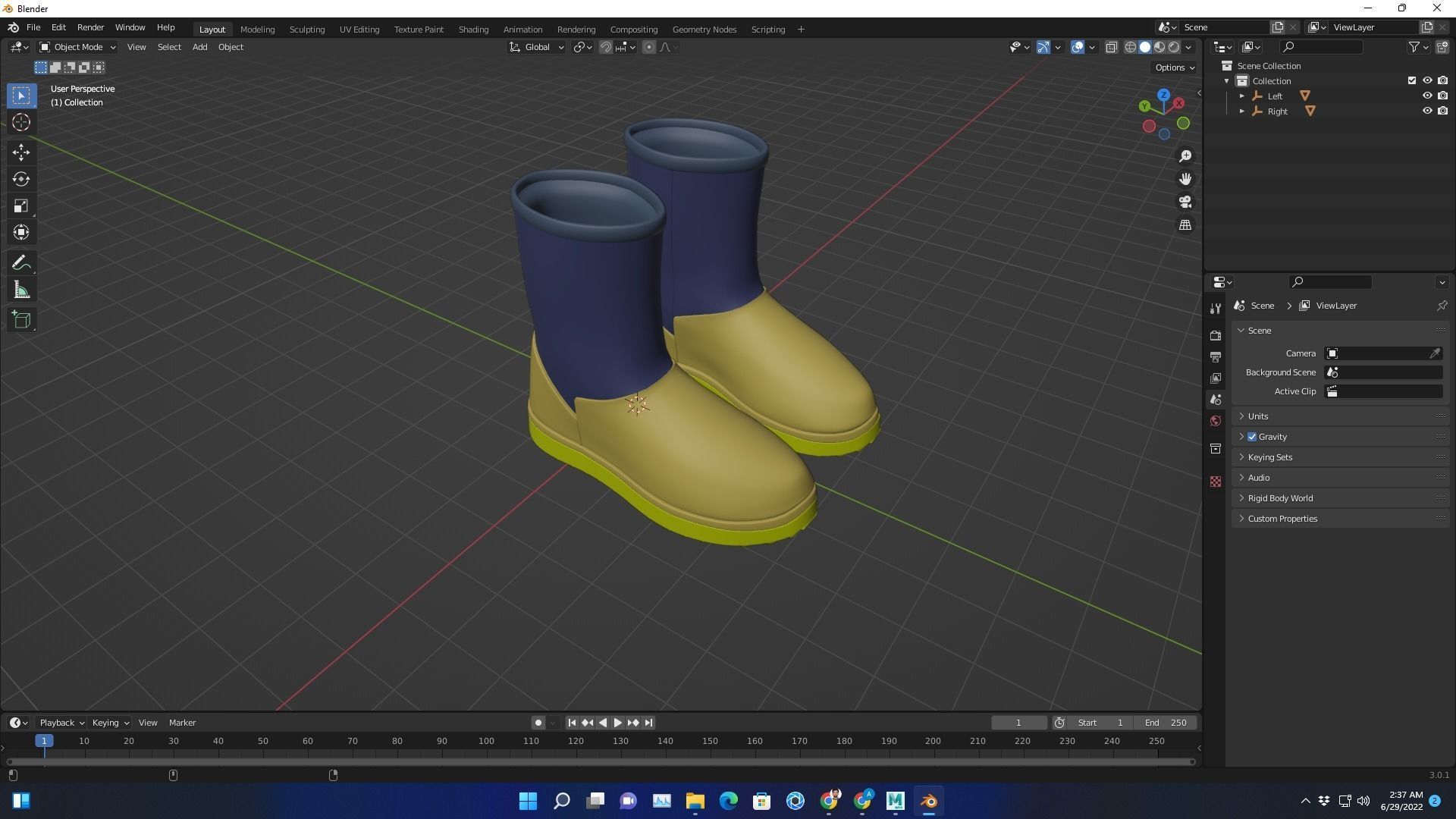
Task: Open the World properties tab
Action: click(1216, 421)
